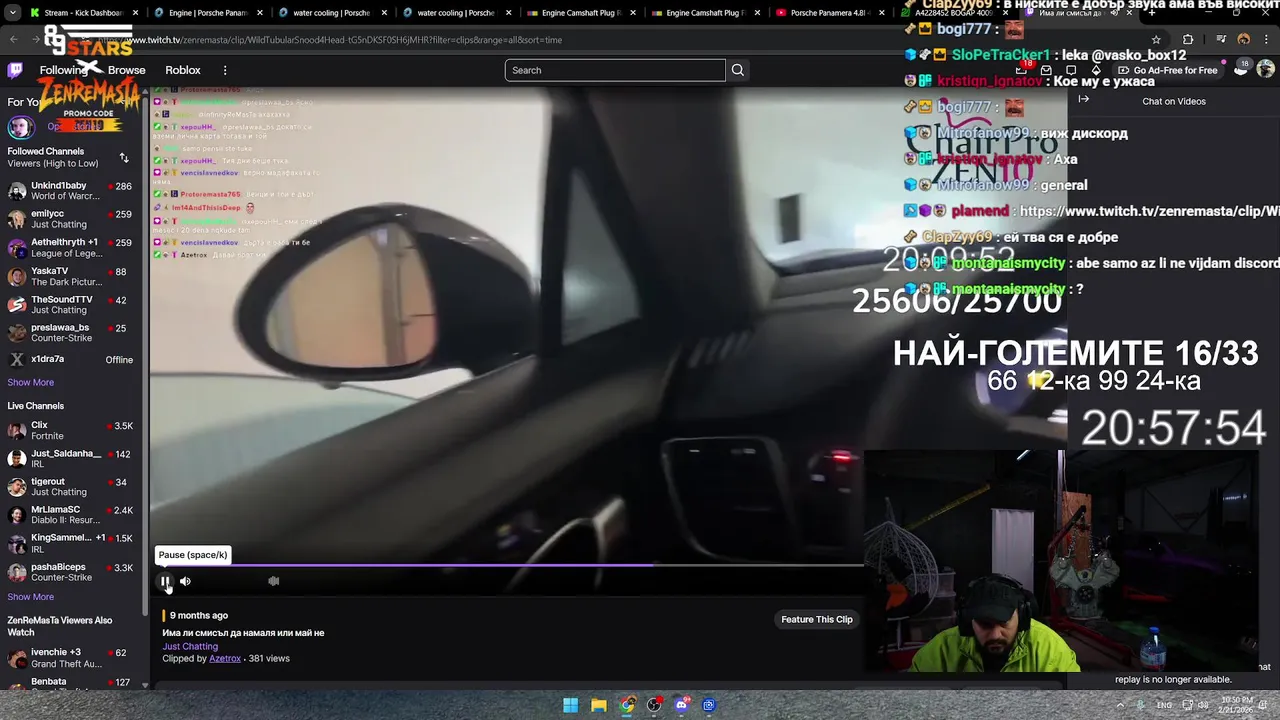Click the search magnifier button
Viewport: 1280px width, 720px height.
738,70
